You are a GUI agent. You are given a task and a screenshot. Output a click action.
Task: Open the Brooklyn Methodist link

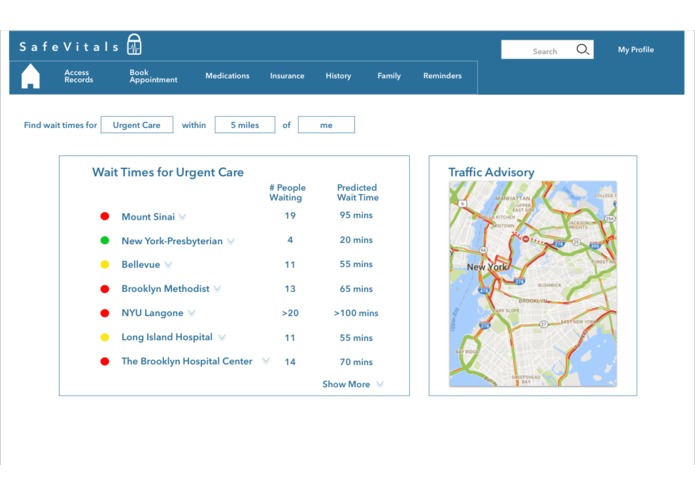[x=165, y=289]
